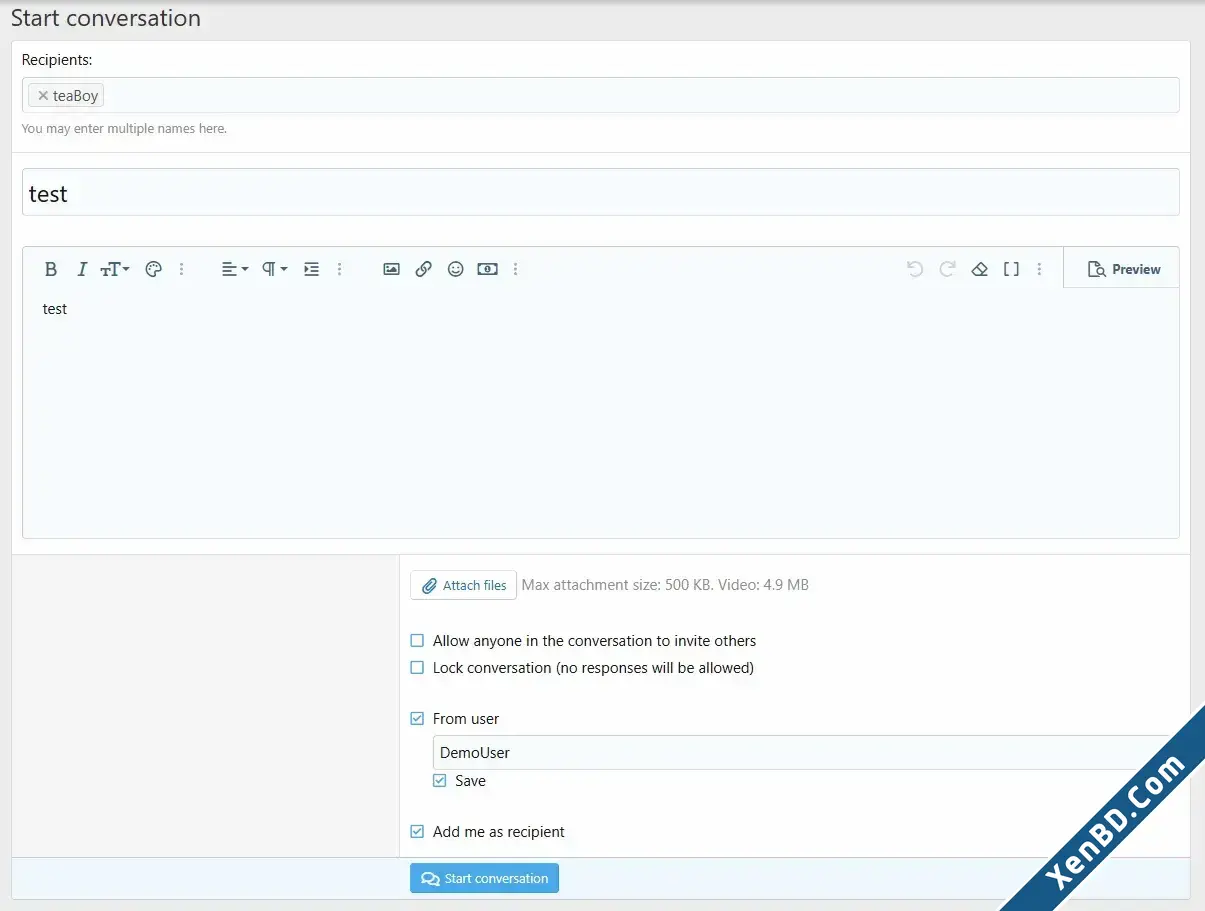This screenshot has height=911, width=1205.
Task: Open the paragraph format dropdown
Action: pyautogui.click(x=275, y=269)
